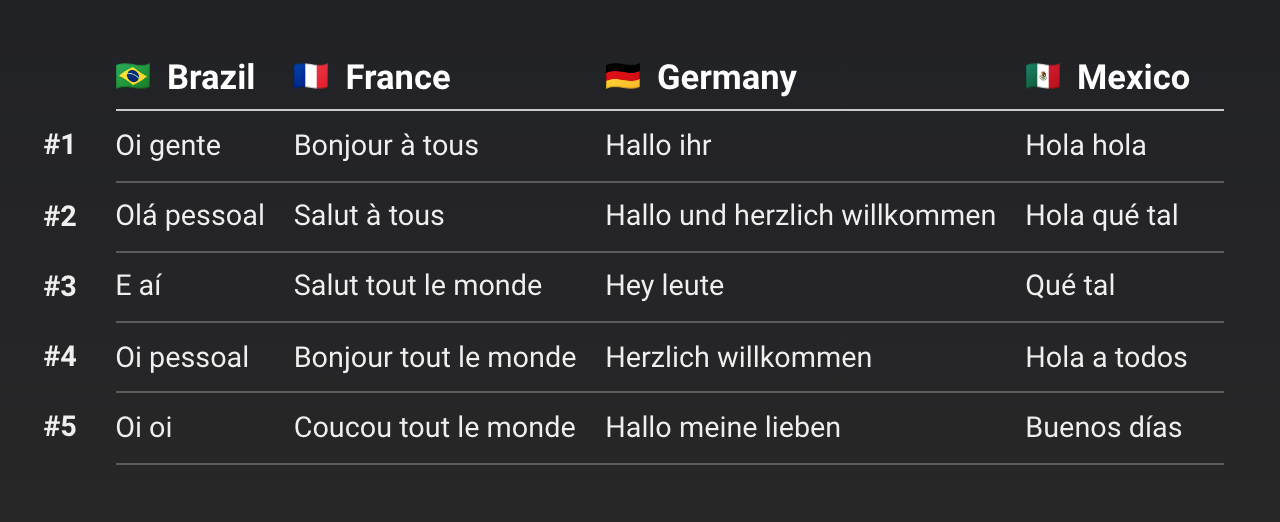Select "Hallo und herzlich willkommen" cell

pyautogui.click(x=800, y=216)
